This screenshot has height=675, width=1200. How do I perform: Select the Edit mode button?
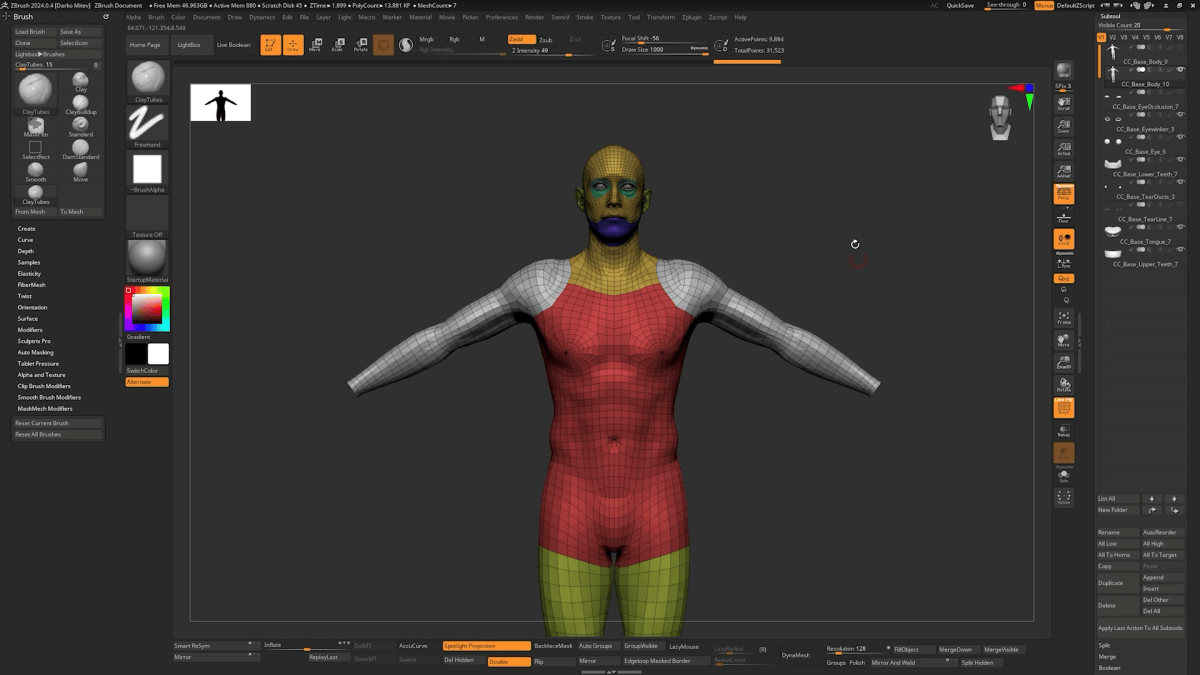tap(270, 45)
